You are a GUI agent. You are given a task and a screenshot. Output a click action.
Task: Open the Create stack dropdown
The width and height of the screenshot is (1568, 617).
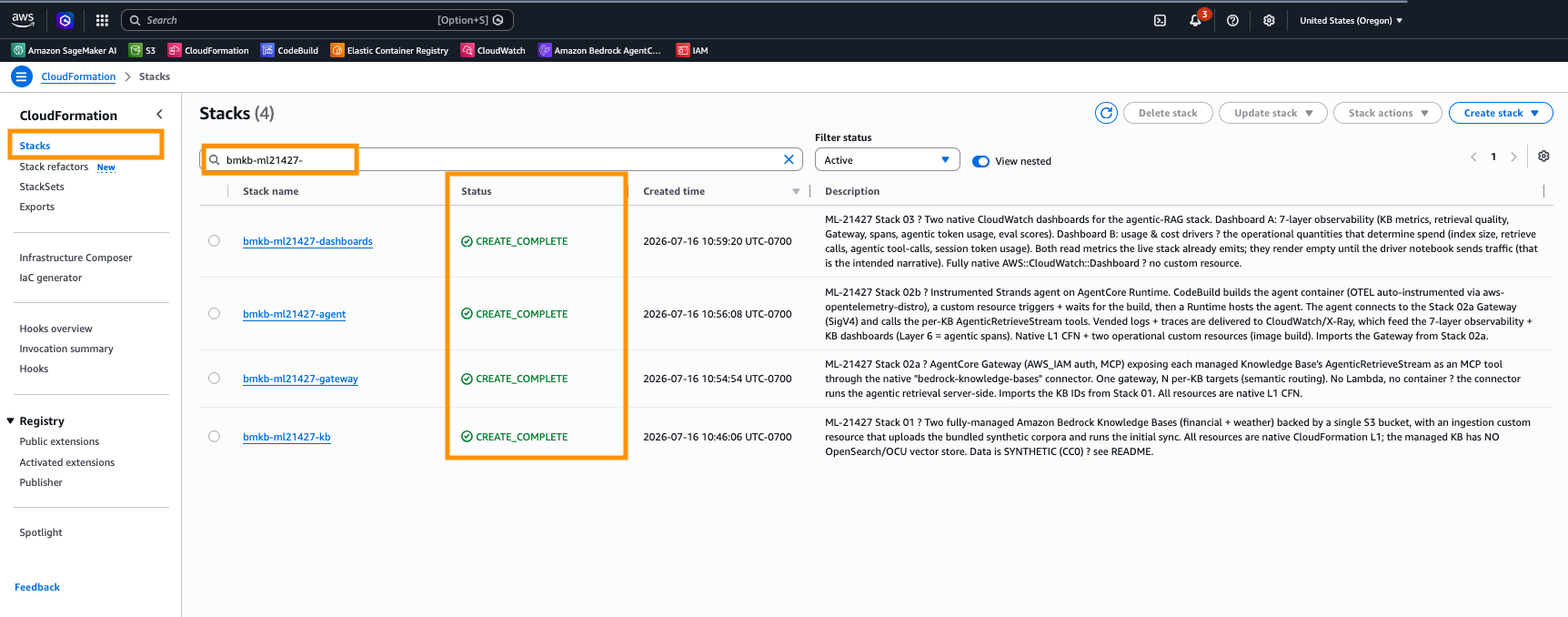click(1501, 113)
